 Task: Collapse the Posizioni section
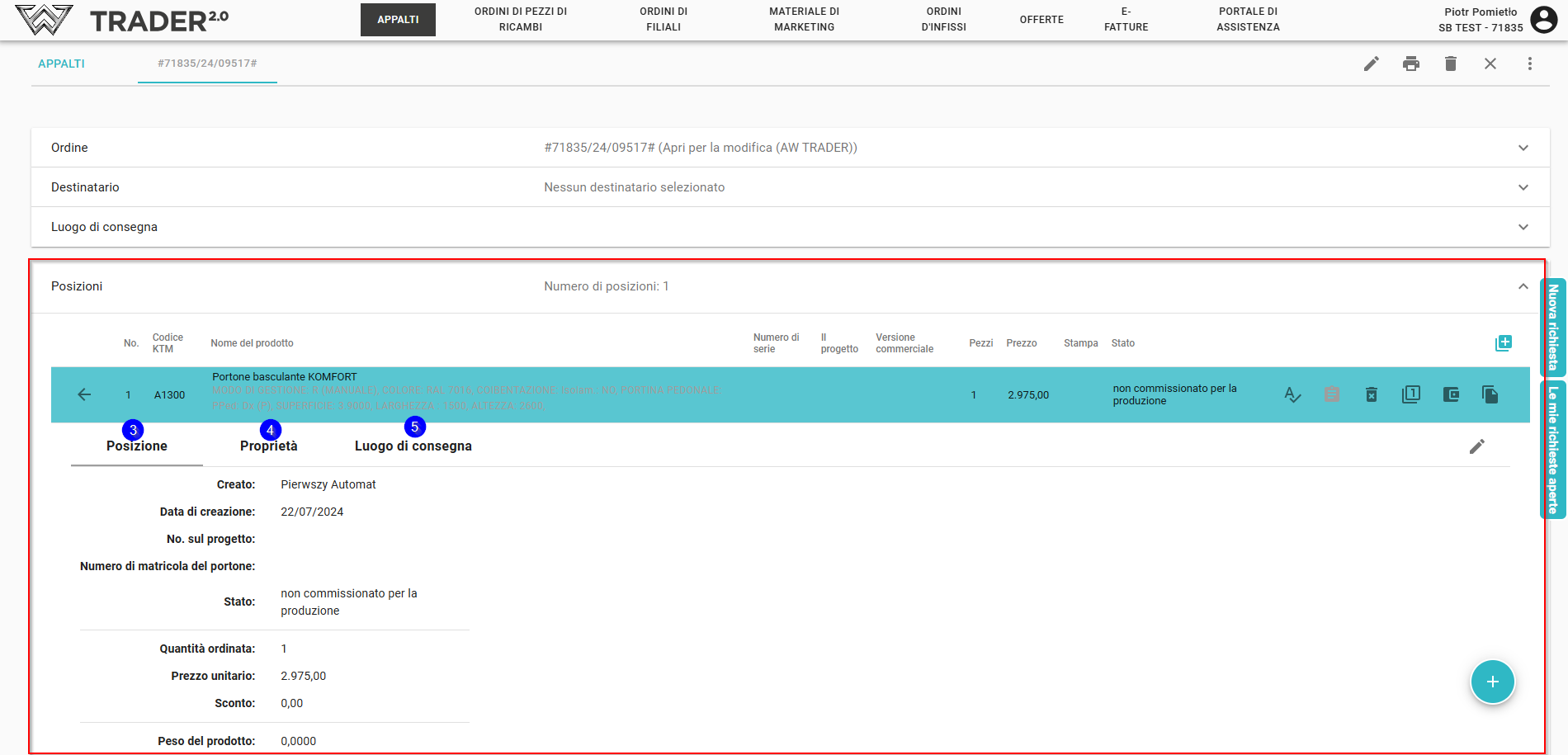(1523, 286)
